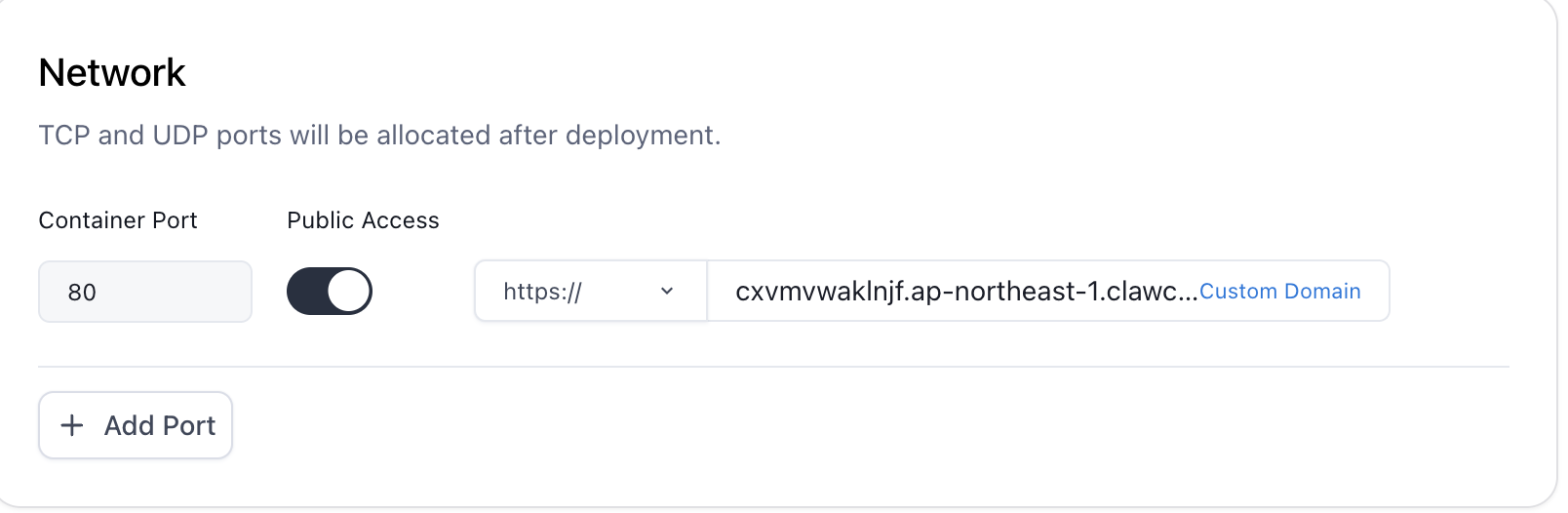The height and width of the screenshot is (513, 1568).
Task: Click the truncated ellipsis of domain name
Action: point(1188,296)
